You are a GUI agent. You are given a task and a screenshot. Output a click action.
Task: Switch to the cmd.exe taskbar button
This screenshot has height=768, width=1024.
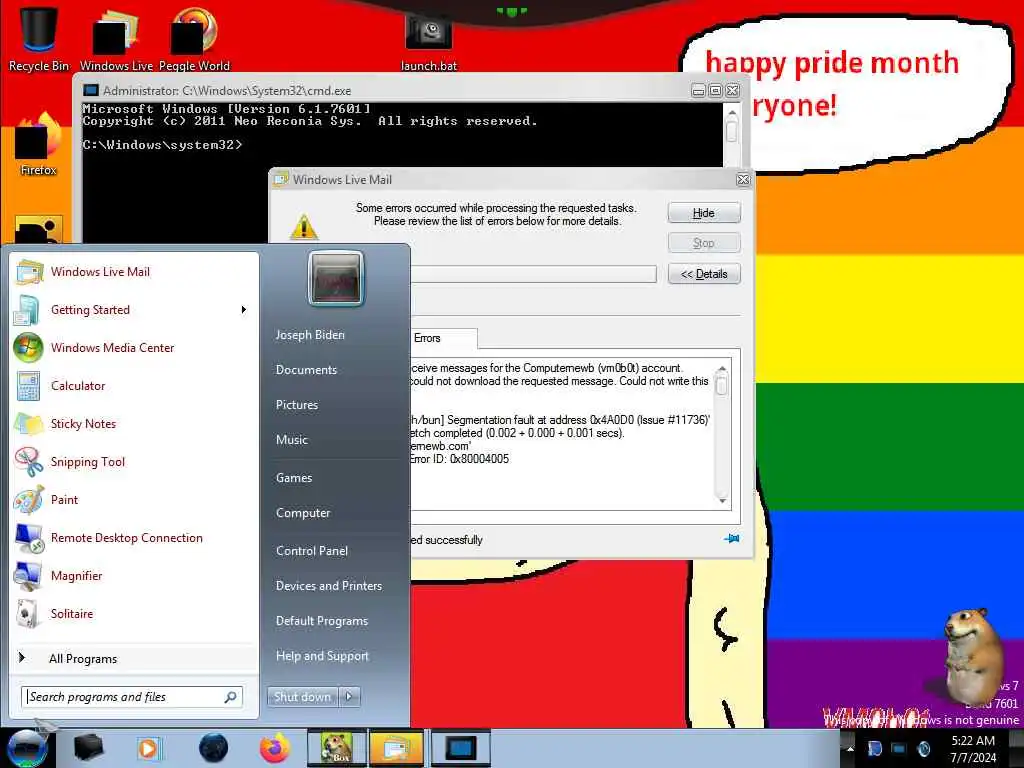[460, 748]
